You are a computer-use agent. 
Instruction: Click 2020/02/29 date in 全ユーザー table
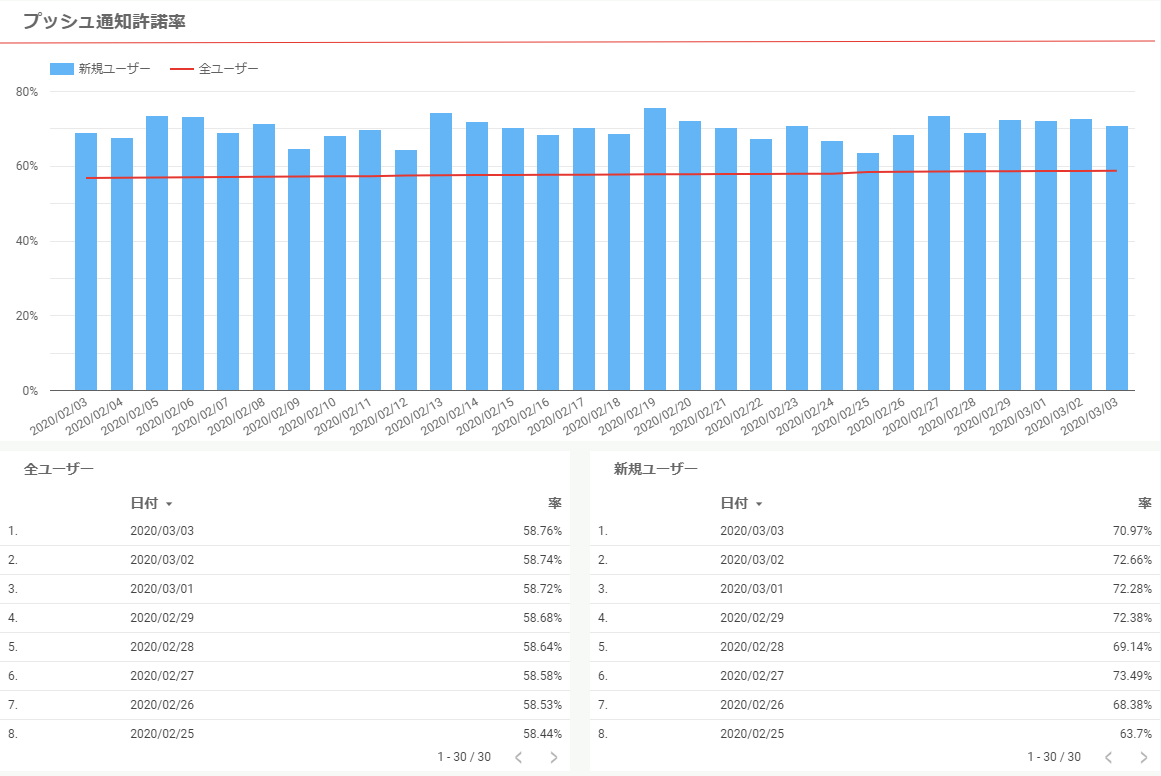click(162, 618)
